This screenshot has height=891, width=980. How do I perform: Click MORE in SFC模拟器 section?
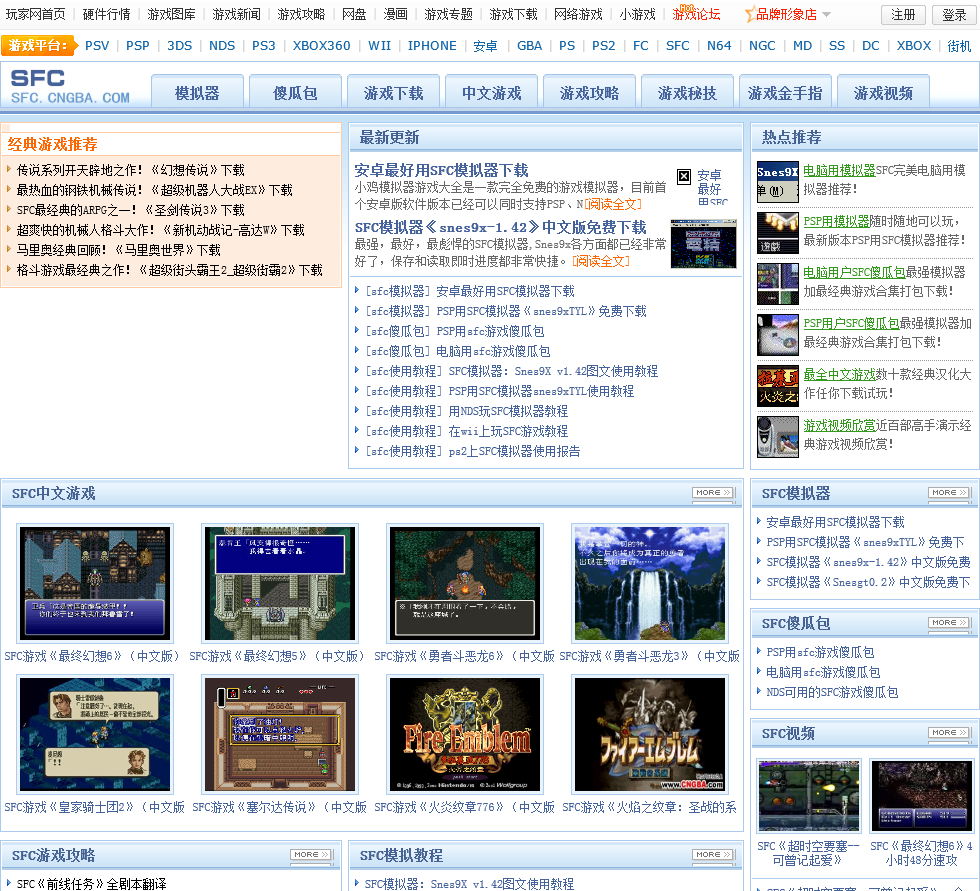(949, 493)
